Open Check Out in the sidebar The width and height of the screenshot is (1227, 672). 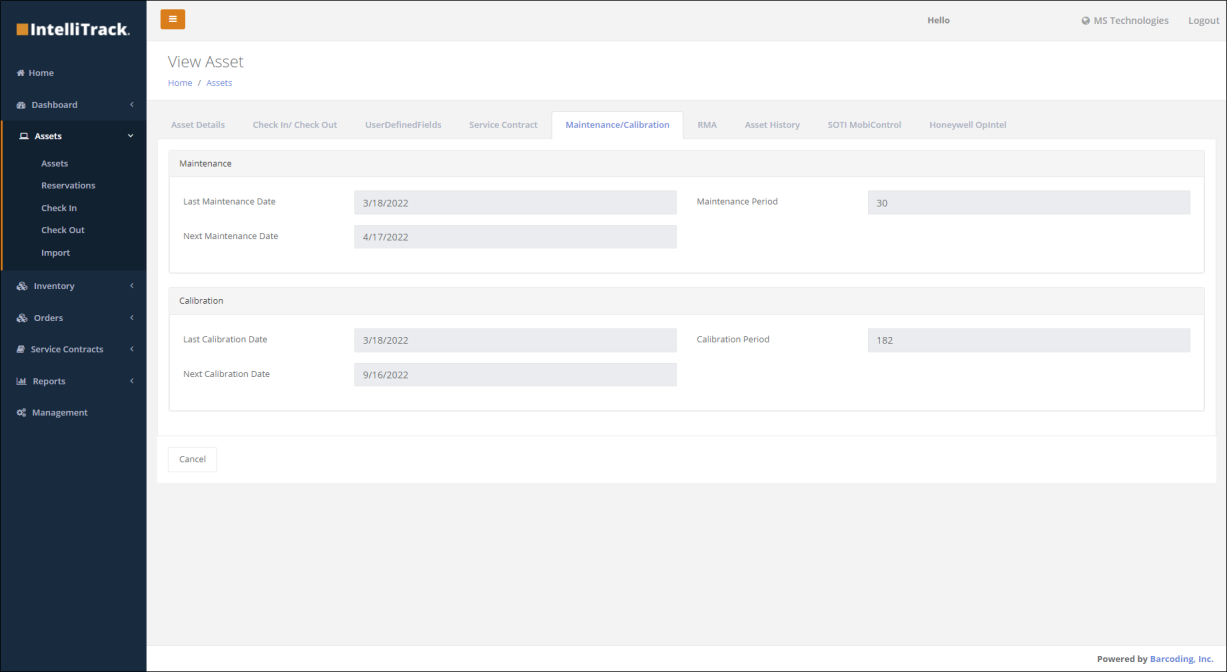pos(63,230)
